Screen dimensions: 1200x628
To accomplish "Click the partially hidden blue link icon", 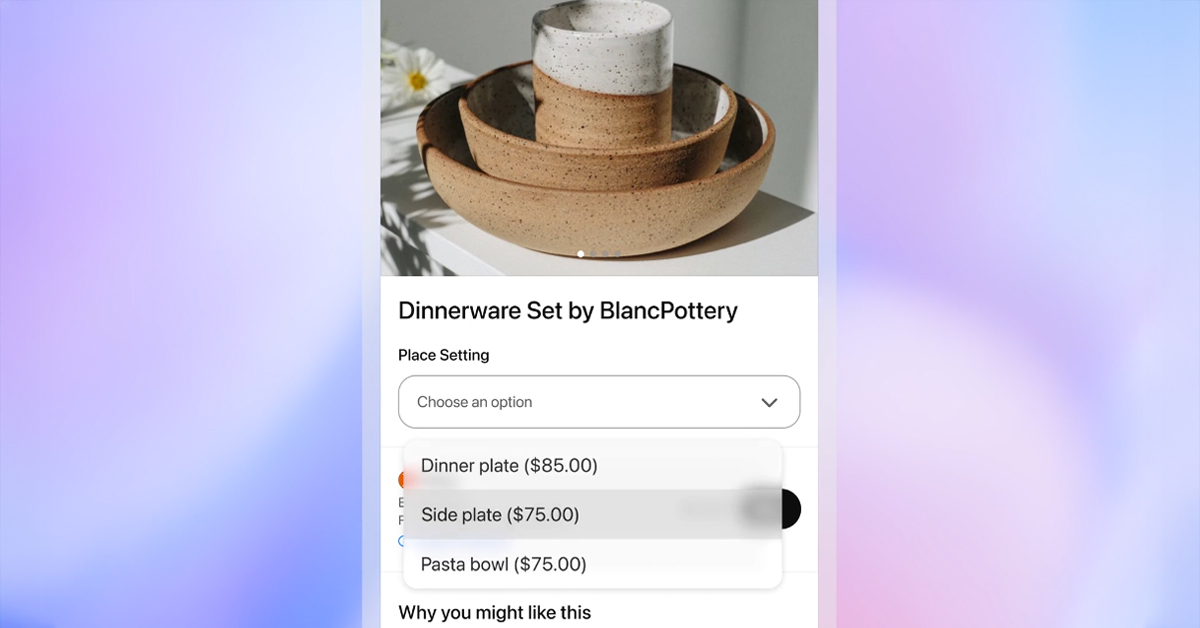I will [x=401, y=541].
